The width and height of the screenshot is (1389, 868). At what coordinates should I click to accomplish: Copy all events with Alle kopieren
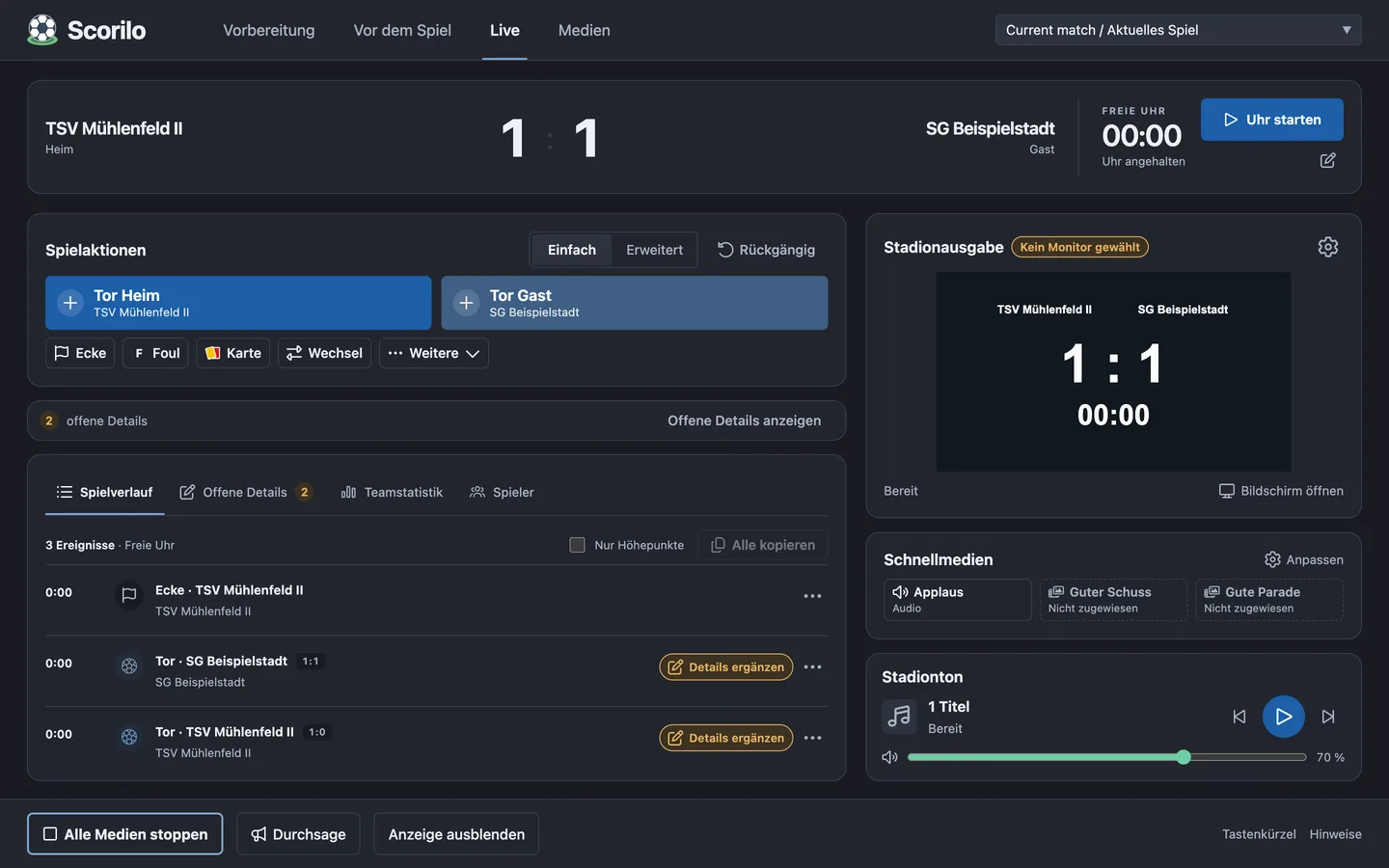(763, 545)
